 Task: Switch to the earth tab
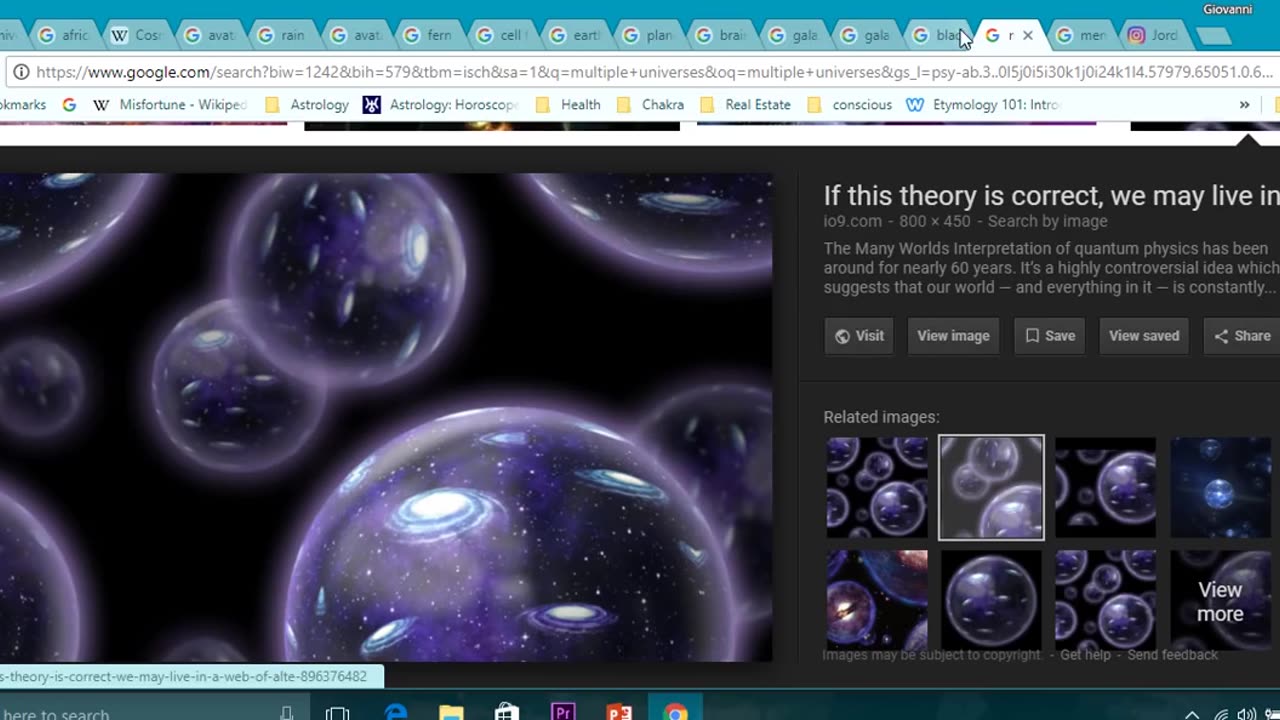click(575, 35)
